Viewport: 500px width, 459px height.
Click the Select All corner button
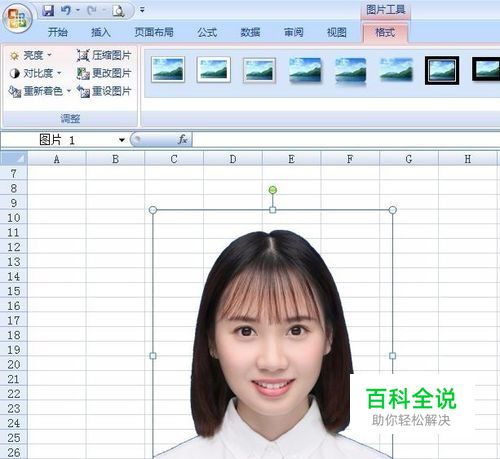[x=13, y=159]
